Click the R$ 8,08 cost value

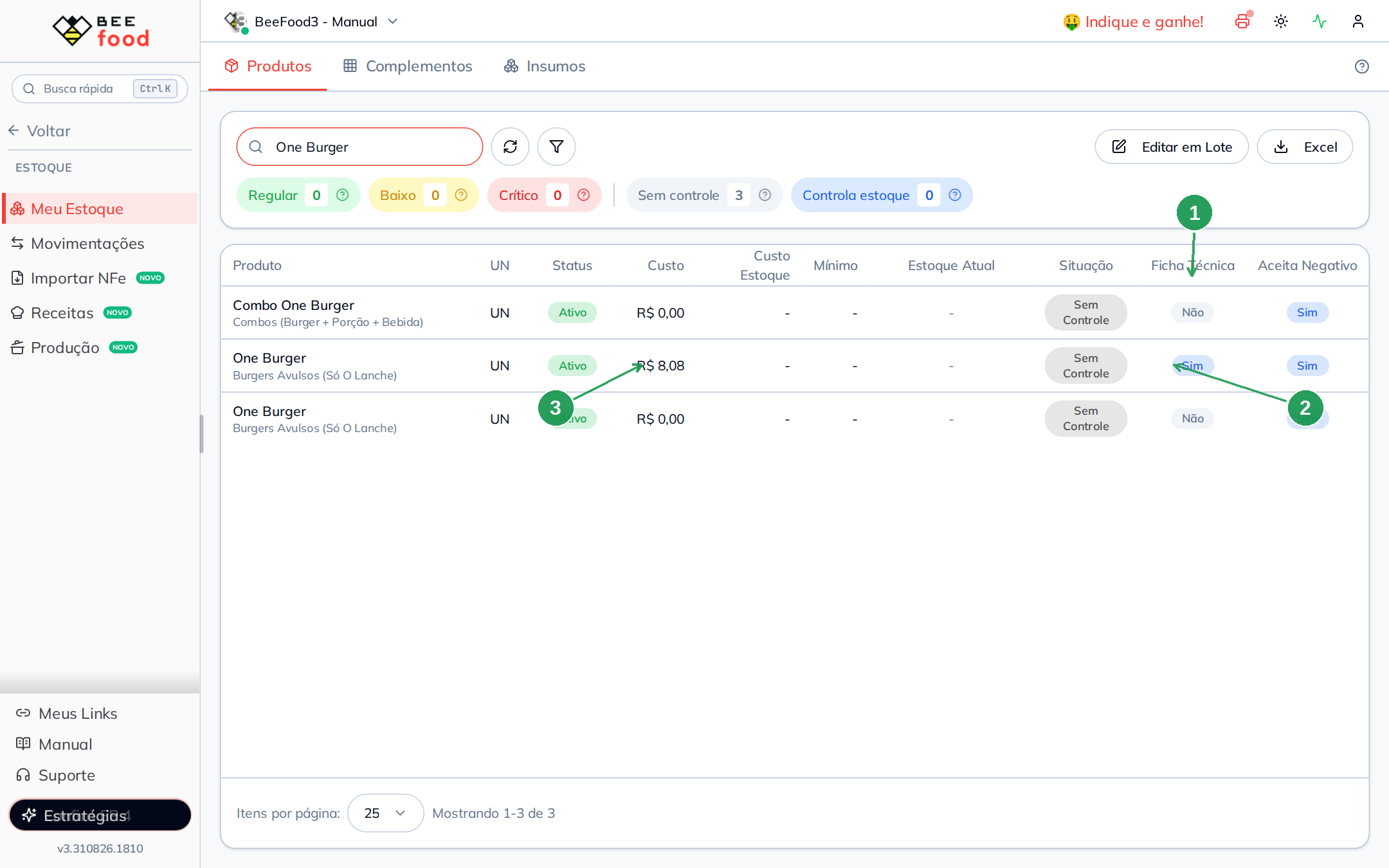coord(660,365)
